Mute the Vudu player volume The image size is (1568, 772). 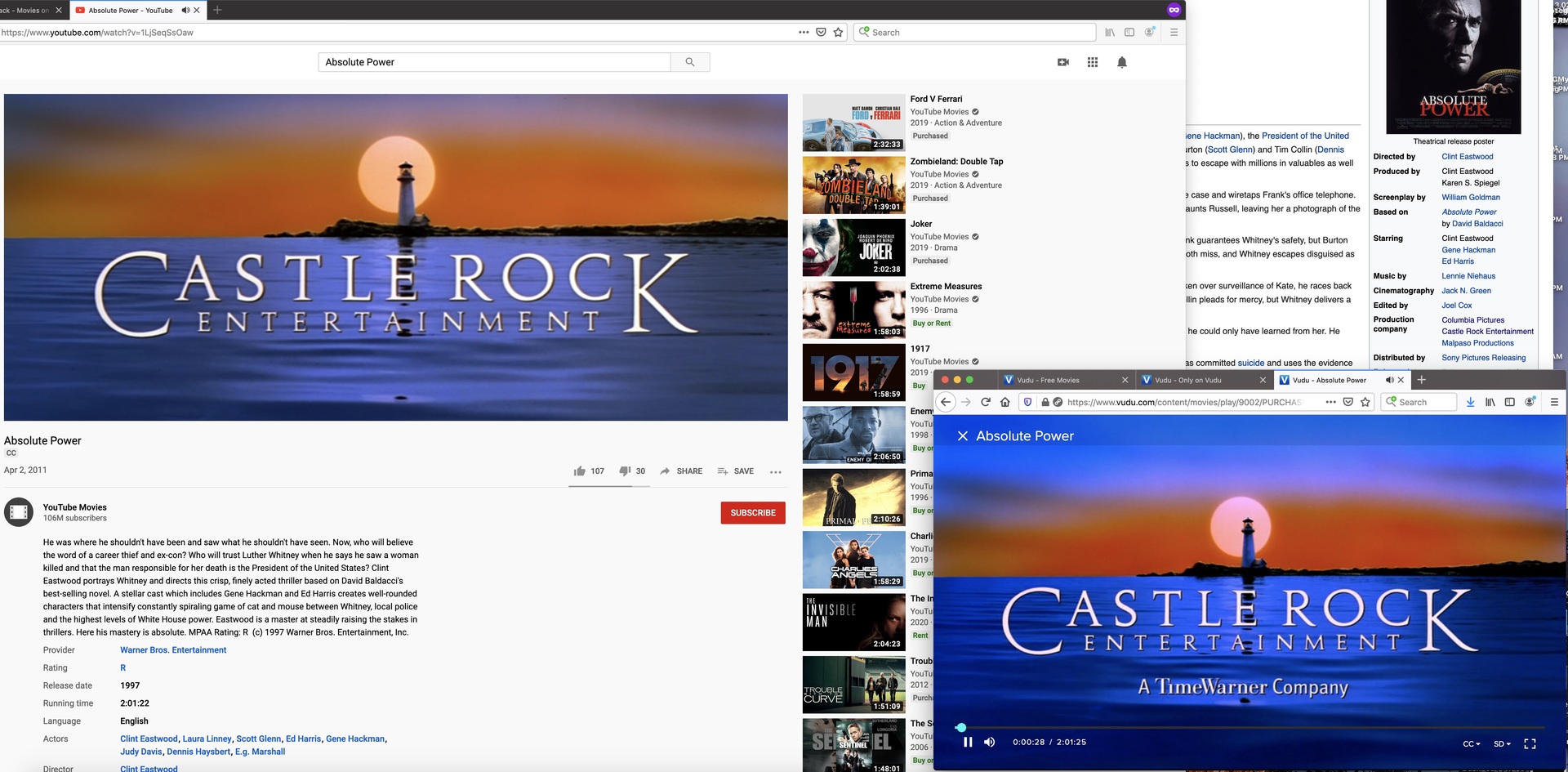tap(989, 742)
